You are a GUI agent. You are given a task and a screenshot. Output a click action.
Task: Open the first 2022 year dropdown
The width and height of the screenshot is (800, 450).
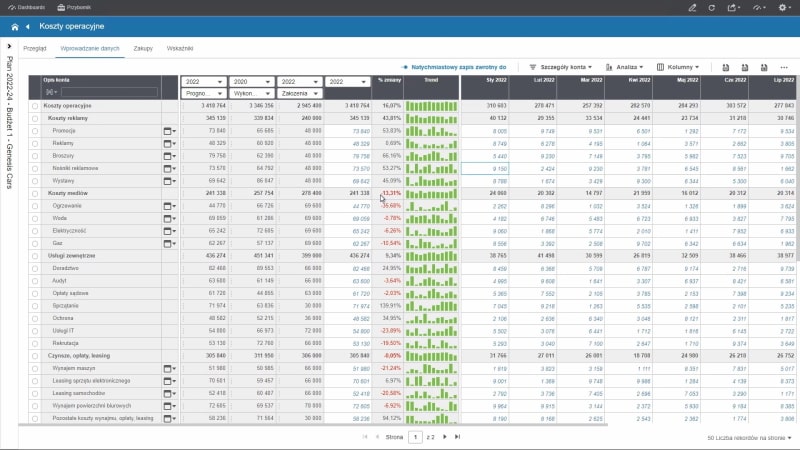pyautogui.click(x=204, y=82)
